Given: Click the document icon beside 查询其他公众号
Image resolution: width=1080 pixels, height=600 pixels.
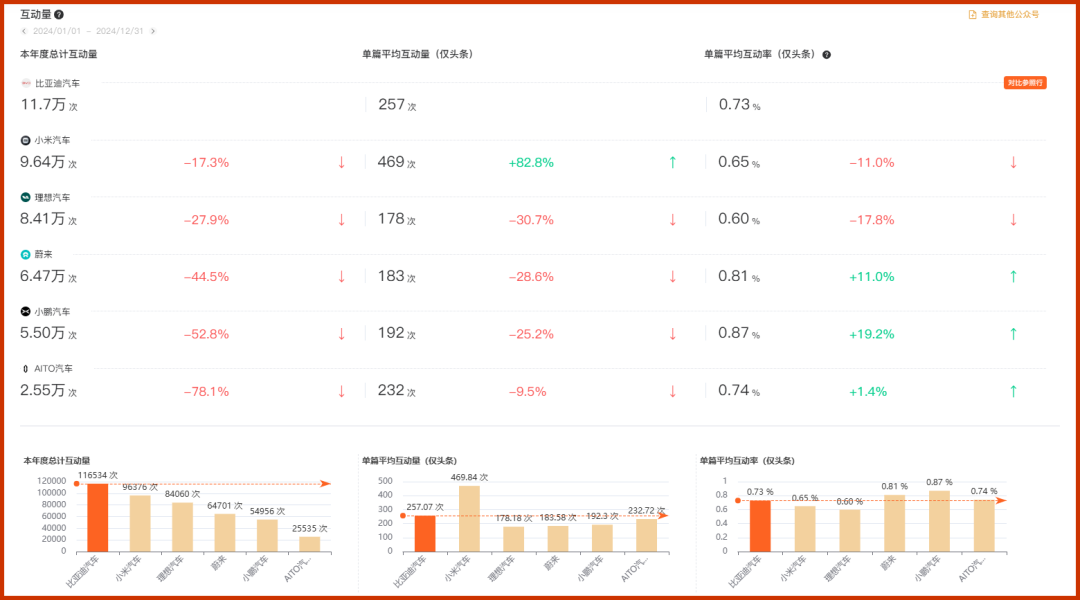Looking at the screenshot, I should point(973,14).
